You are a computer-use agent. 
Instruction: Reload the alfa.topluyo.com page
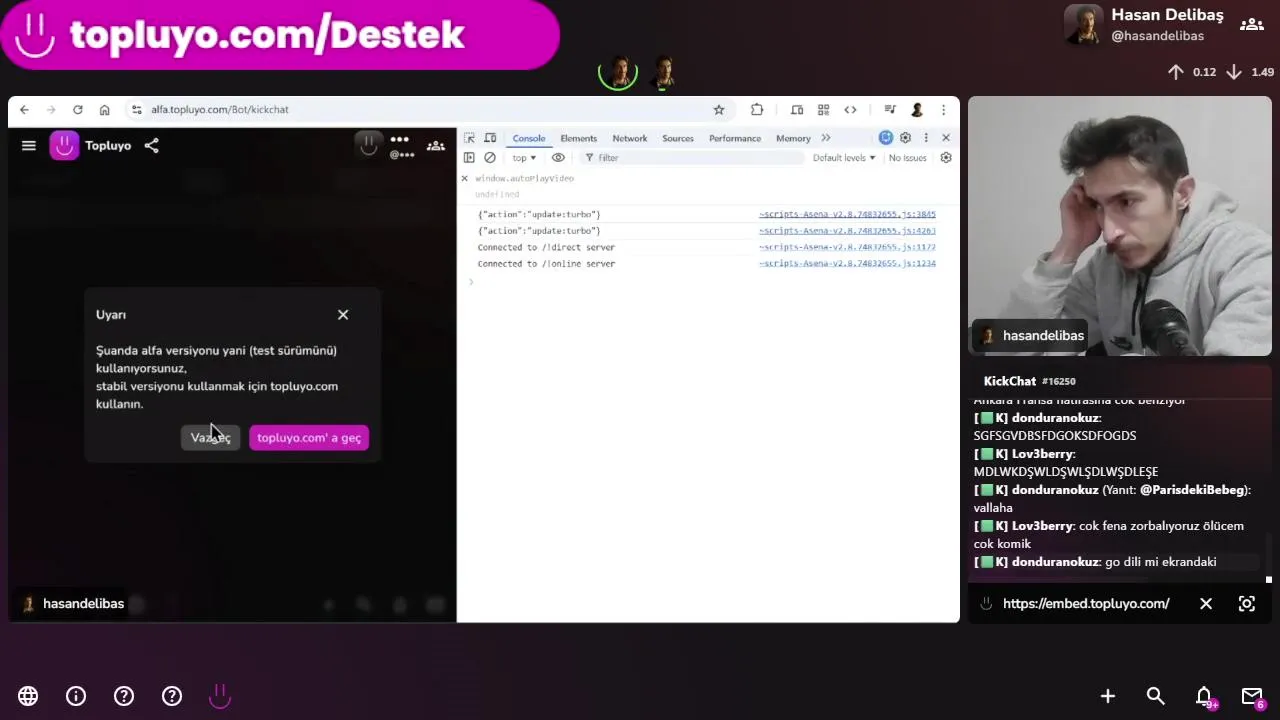(77, 110)
